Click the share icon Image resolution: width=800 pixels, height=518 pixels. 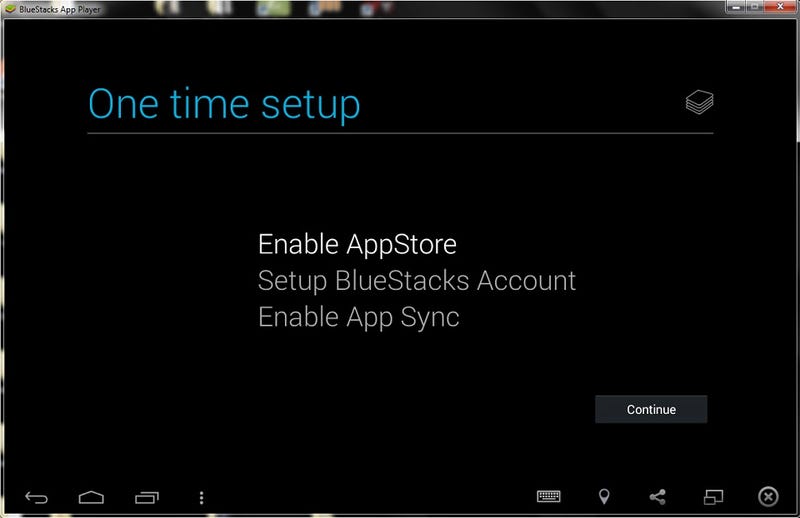click(x=658, y=497)
